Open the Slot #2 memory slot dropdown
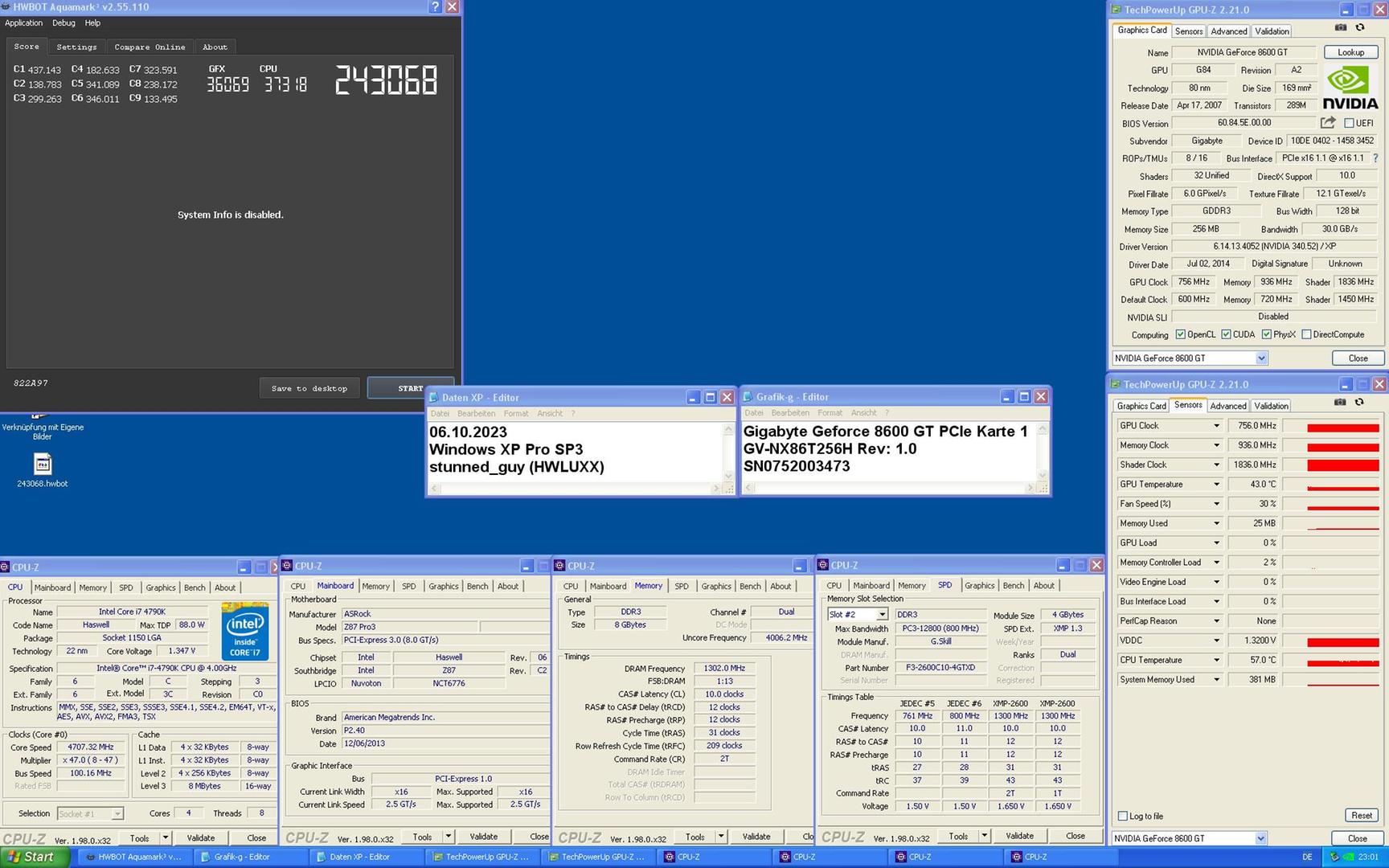This screenshot has height=868, width=1389. 882,615
